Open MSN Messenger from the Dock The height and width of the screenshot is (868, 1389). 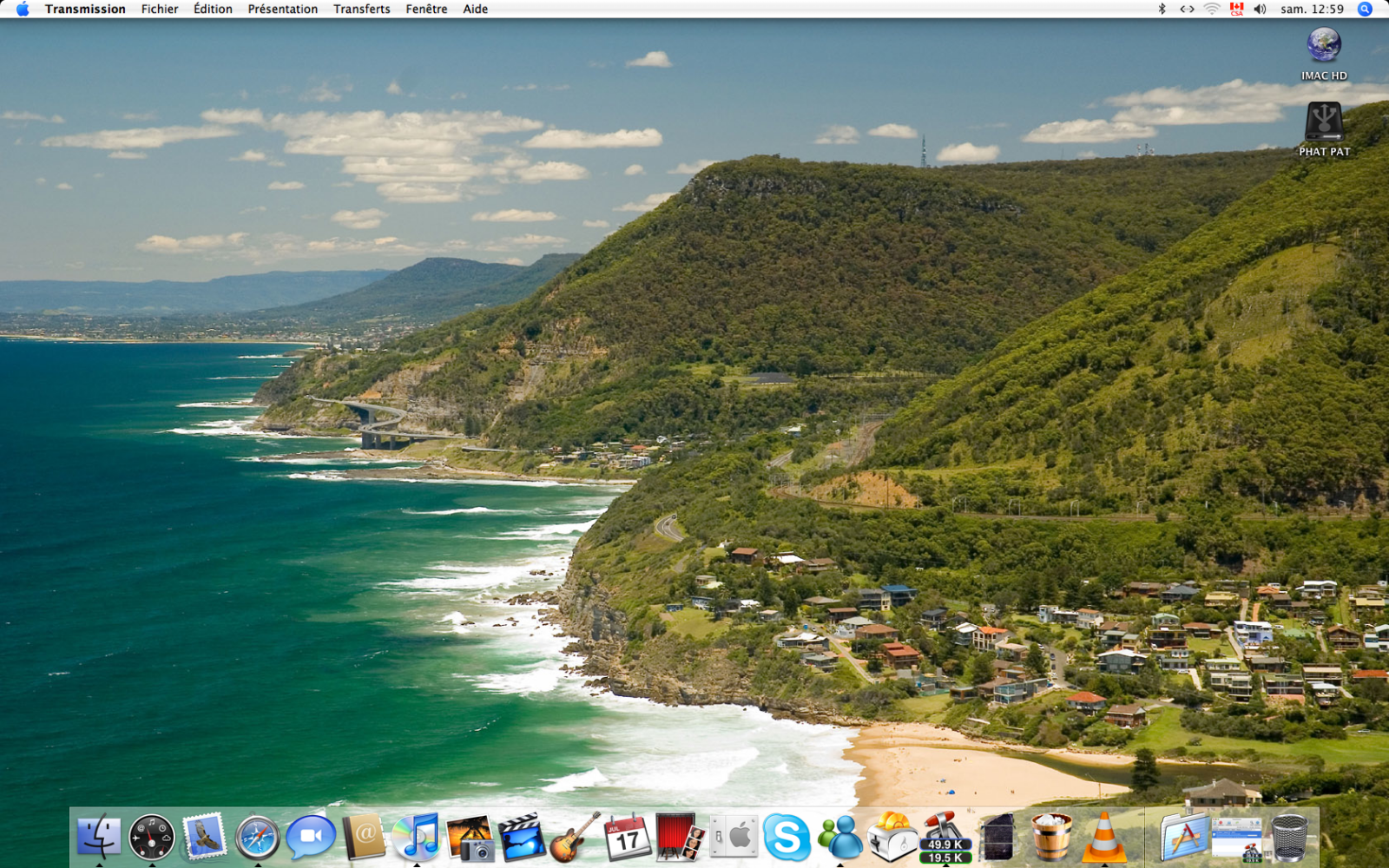839,838
